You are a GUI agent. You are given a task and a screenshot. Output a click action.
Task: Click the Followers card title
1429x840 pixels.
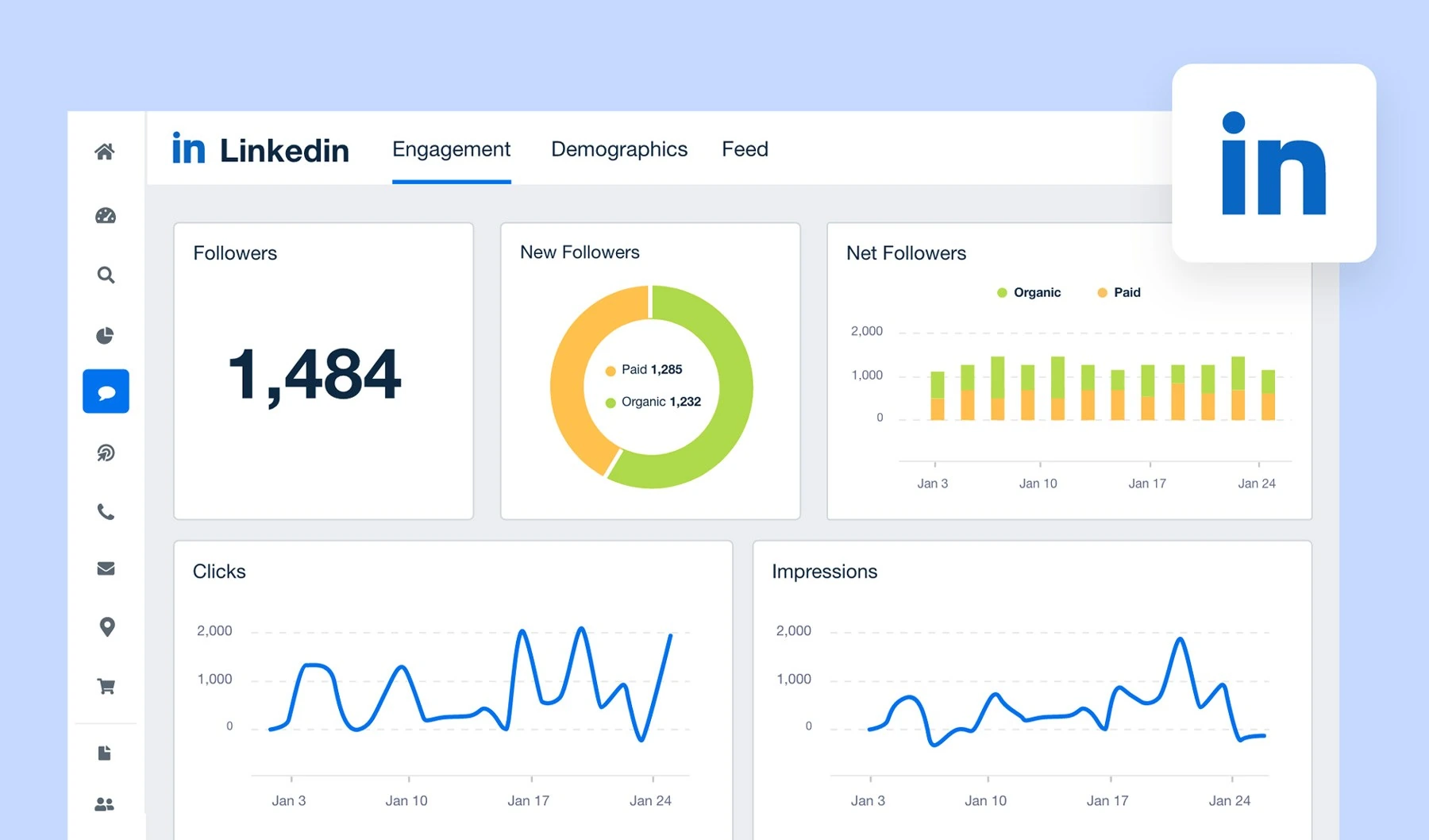pos(235,253)
